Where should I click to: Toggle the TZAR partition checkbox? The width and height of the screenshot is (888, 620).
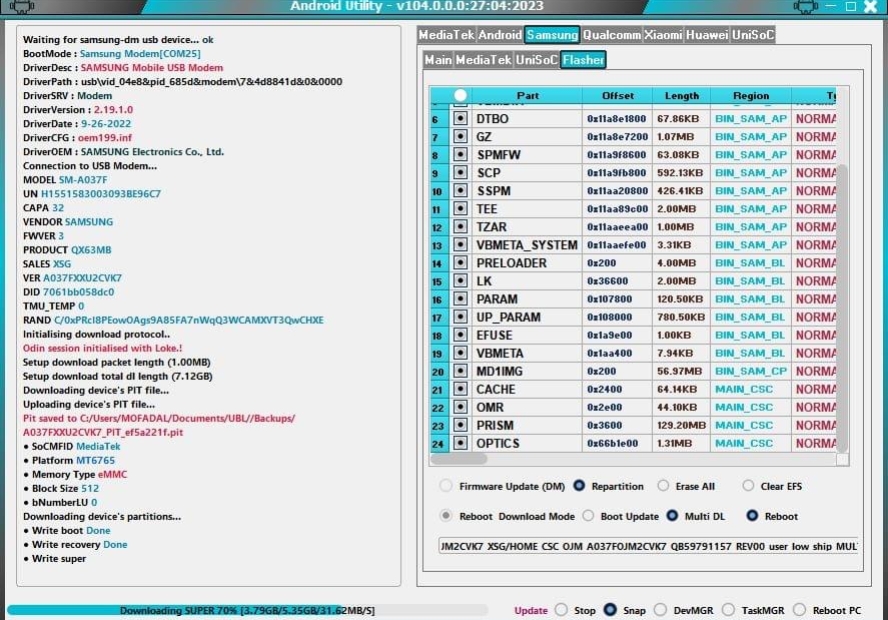click(460, 227)
